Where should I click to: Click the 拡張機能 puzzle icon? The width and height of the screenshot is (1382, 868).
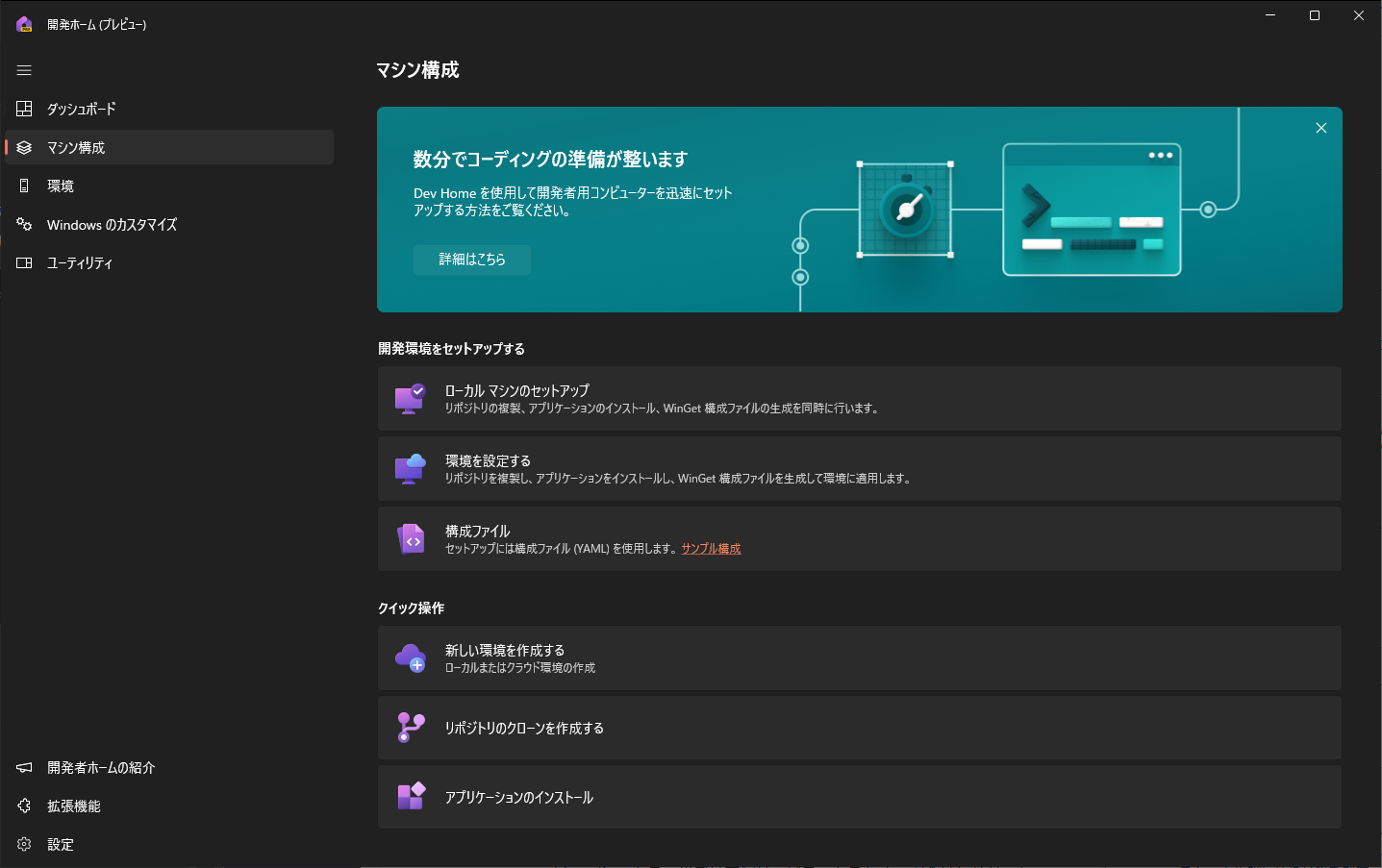pyautogui.click(x=24, y=806)
